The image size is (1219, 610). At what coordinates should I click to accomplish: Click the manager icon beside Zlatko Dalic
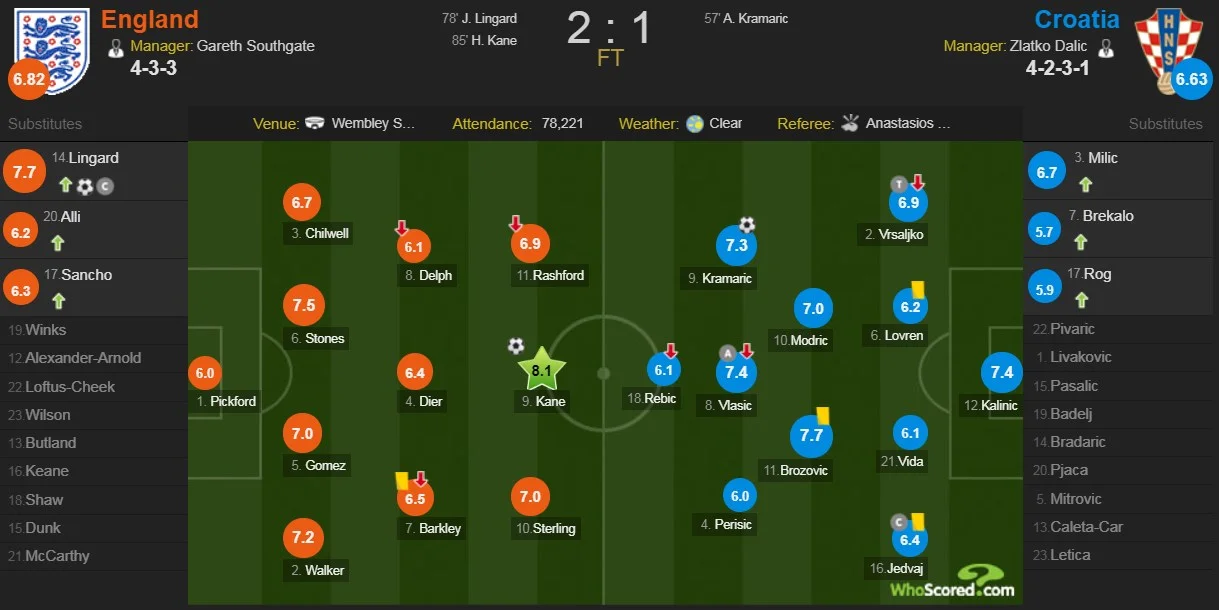coord(1105,47)
